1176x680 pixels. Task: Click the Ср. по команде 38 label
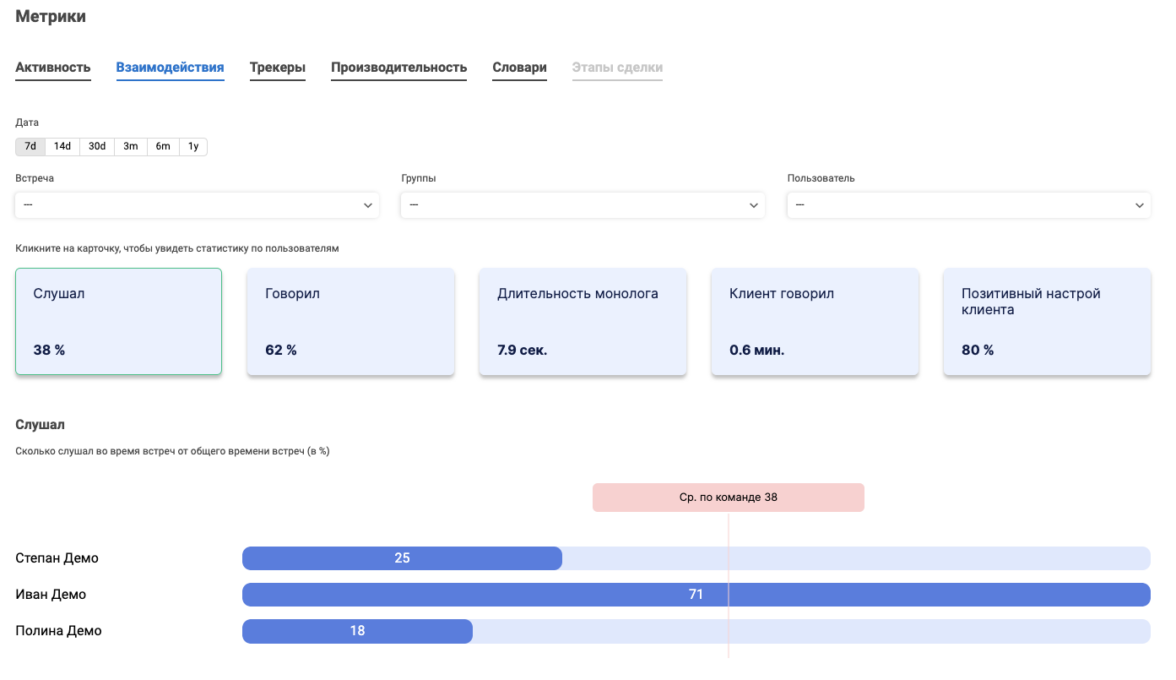click(728, 497)
